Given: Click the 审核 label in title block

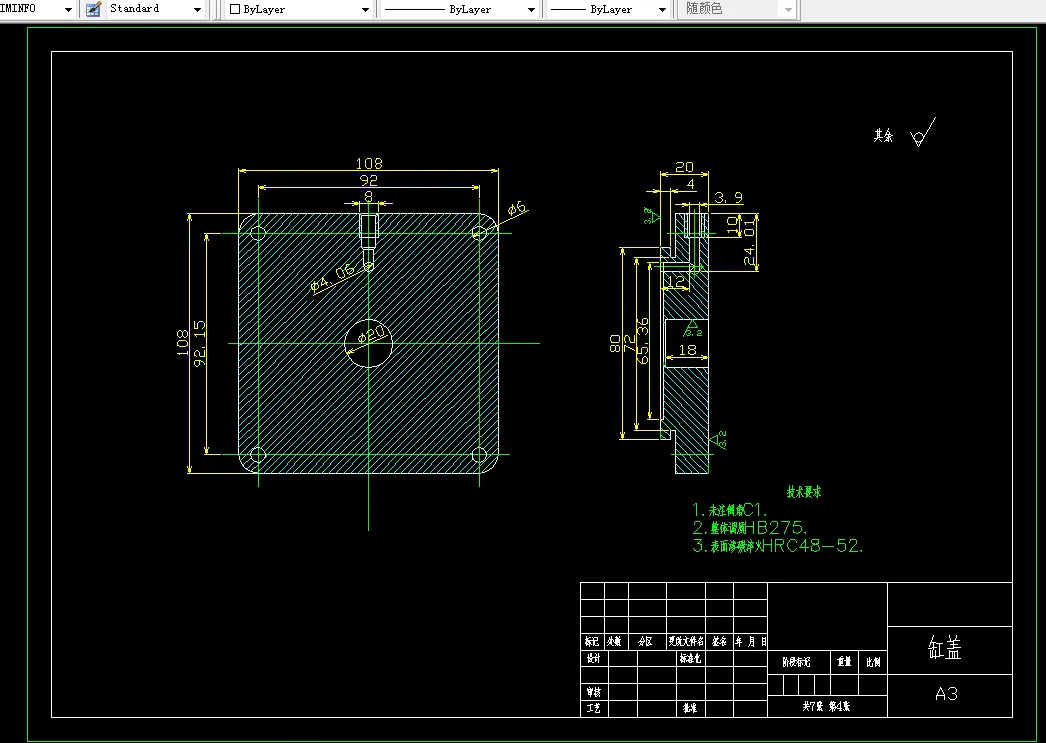Looking at the screenshot, I should (x=593, y=692).
